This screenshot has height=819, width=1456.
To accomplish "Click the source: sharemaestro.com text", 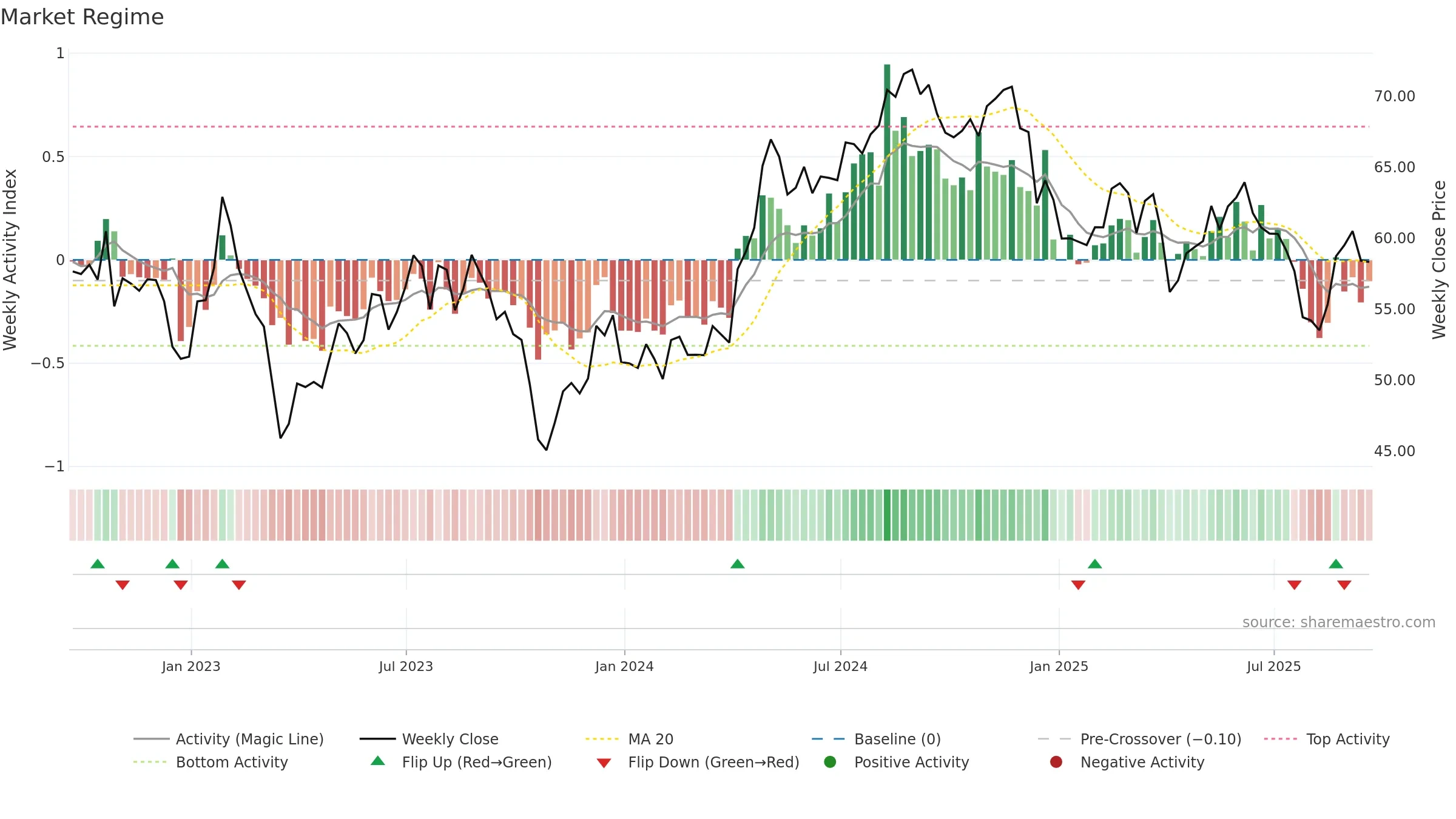I will [1339, 622].
